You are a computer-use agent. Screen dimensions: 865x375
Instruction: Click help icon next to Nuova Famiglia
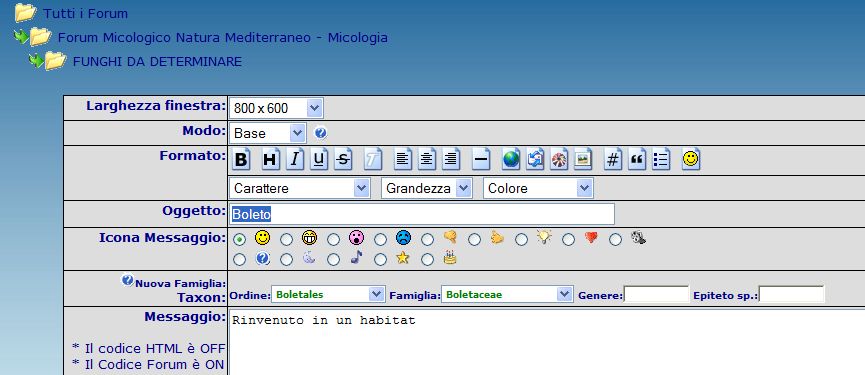click(x=127, y=280)
